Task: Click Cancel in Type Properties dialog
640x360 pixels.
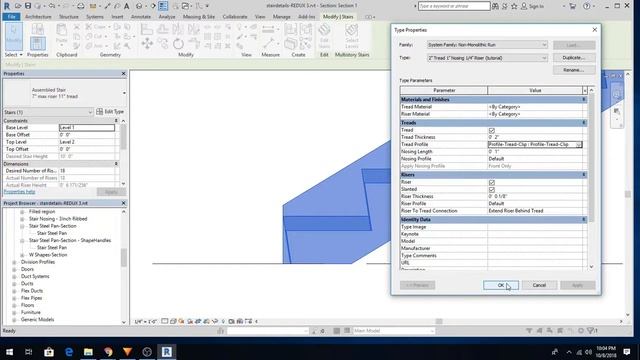Action: [x=539, y=285]
